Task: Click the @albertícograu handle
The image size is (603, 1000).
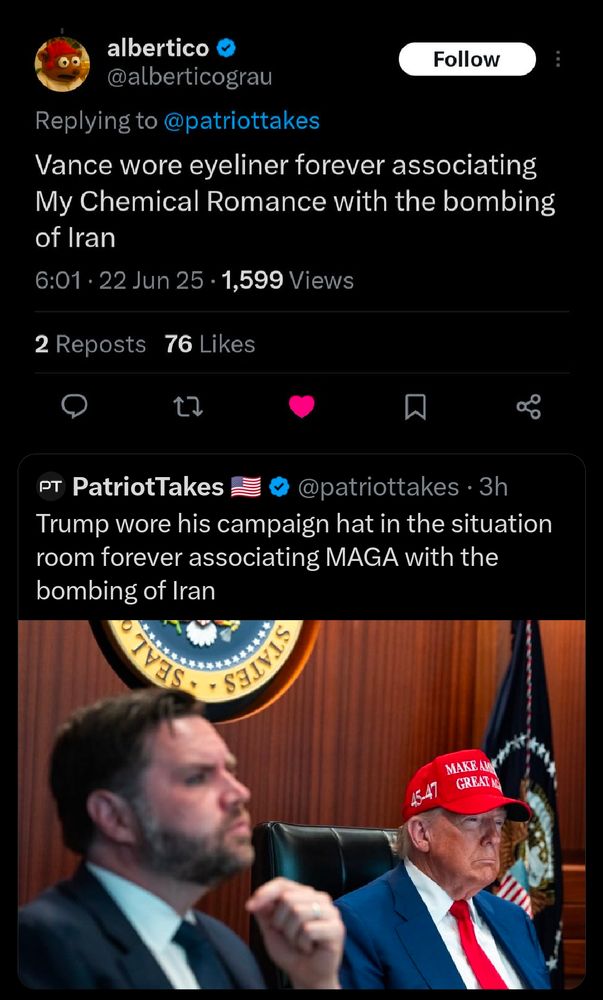Action: coord(189,76)
